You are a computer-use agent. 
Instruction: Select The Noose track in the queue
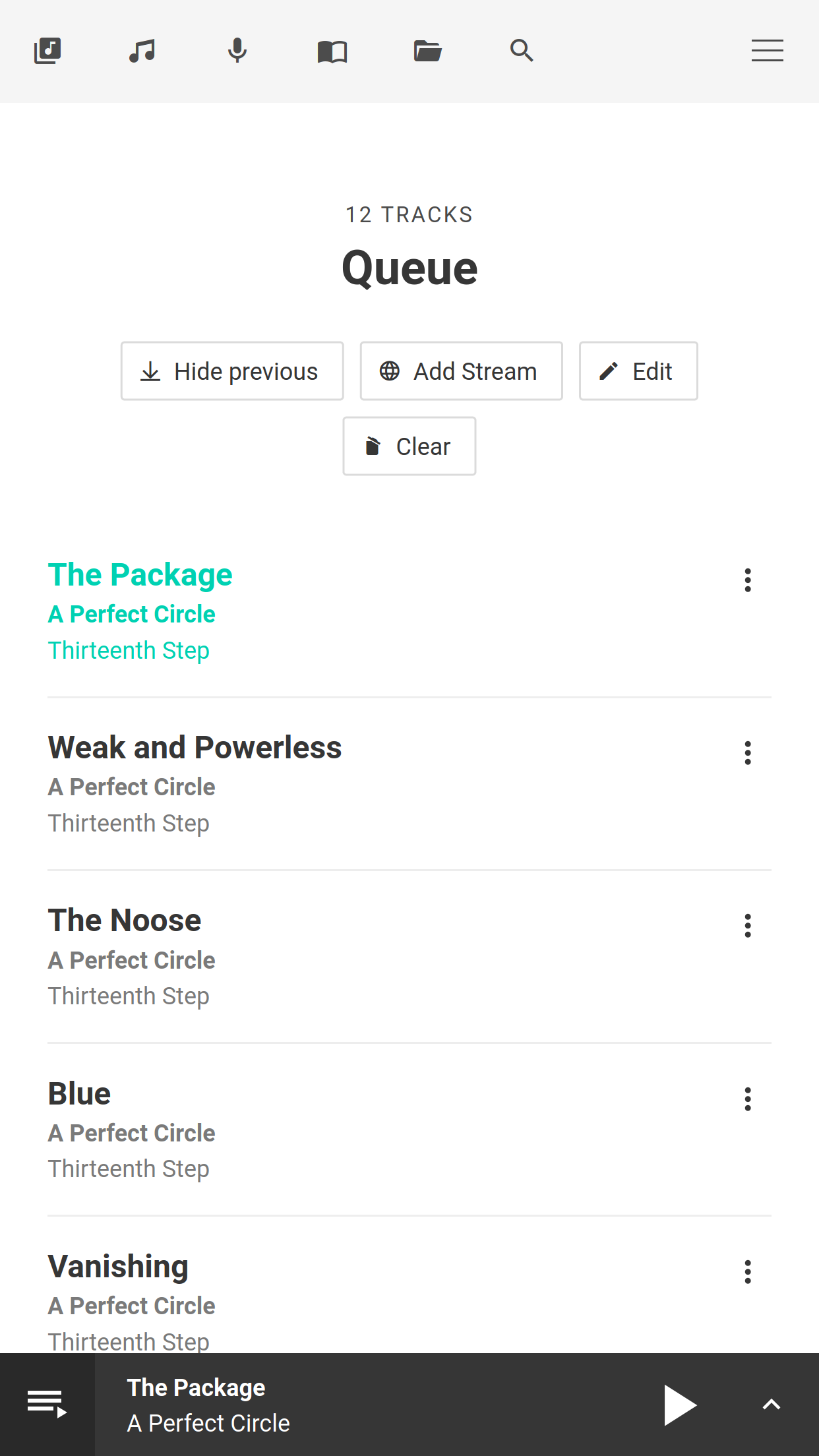coord(125,921)
